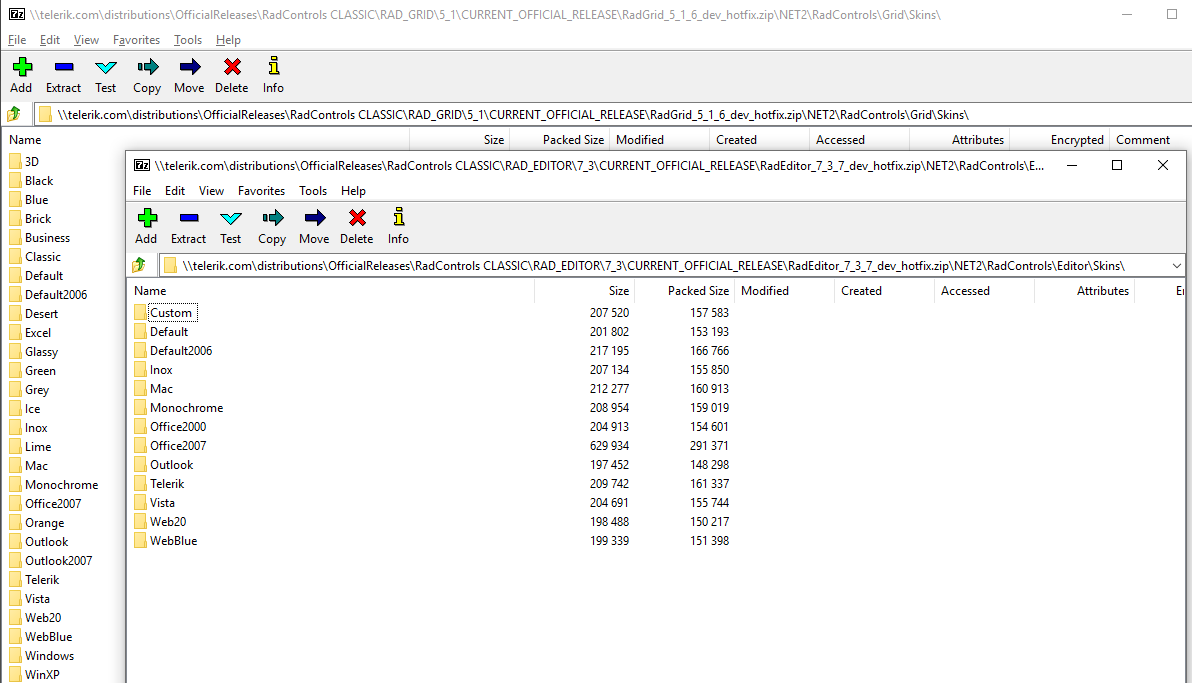Viewport: 1192px width, 683px height.
Task: Select Desert folder name in RadGrid window
Action: (x=41, y=314)
